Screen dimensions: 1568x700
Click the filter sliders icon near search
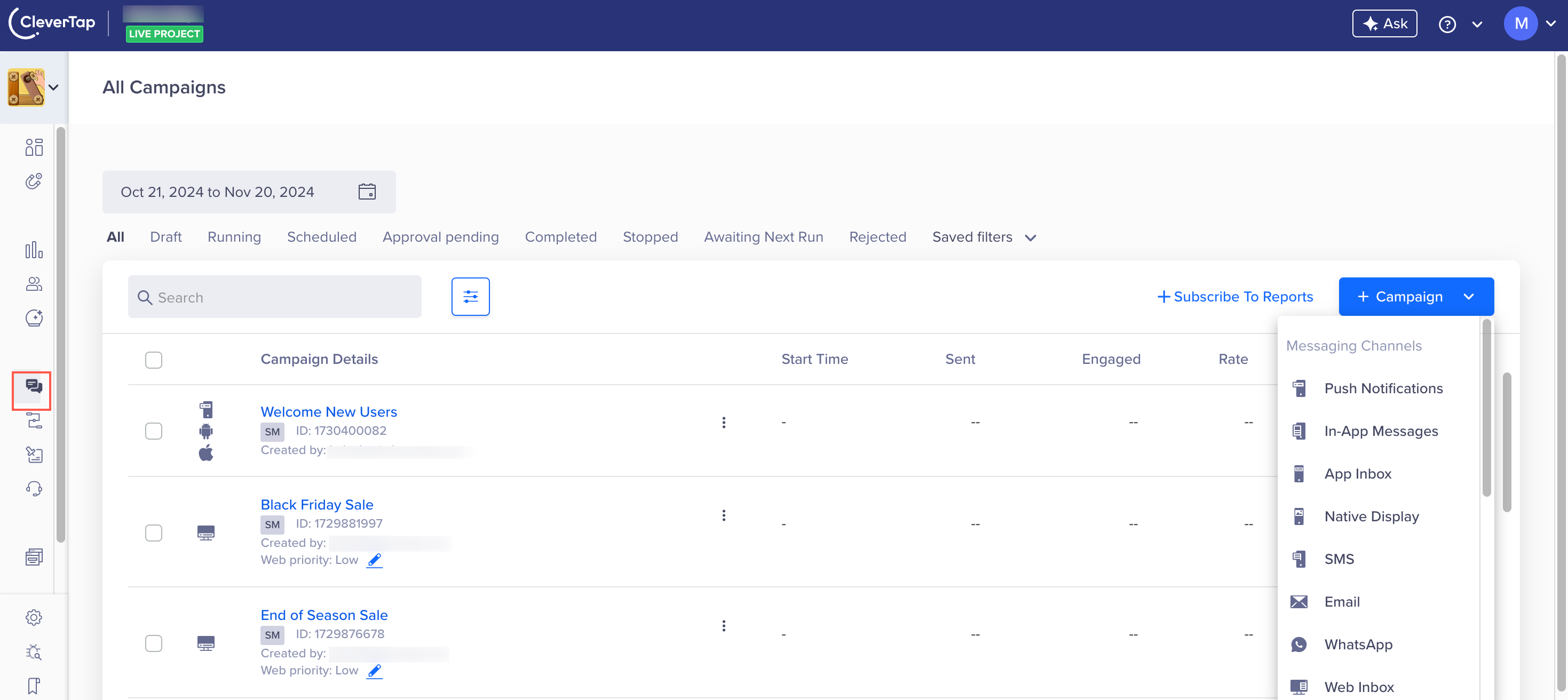point(470,297)
